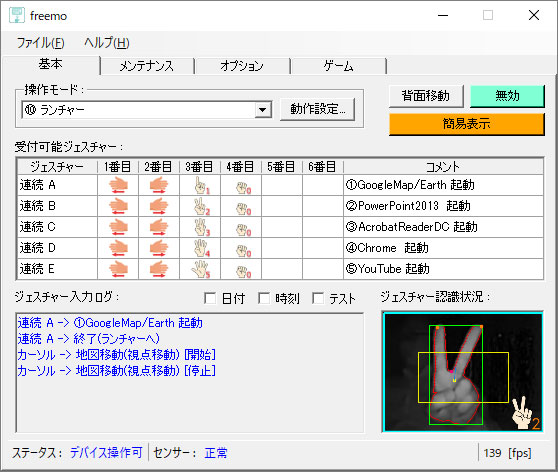Open the ファイル(F) menu
This screenshot has width=558, height=472.
pos(40,43)
